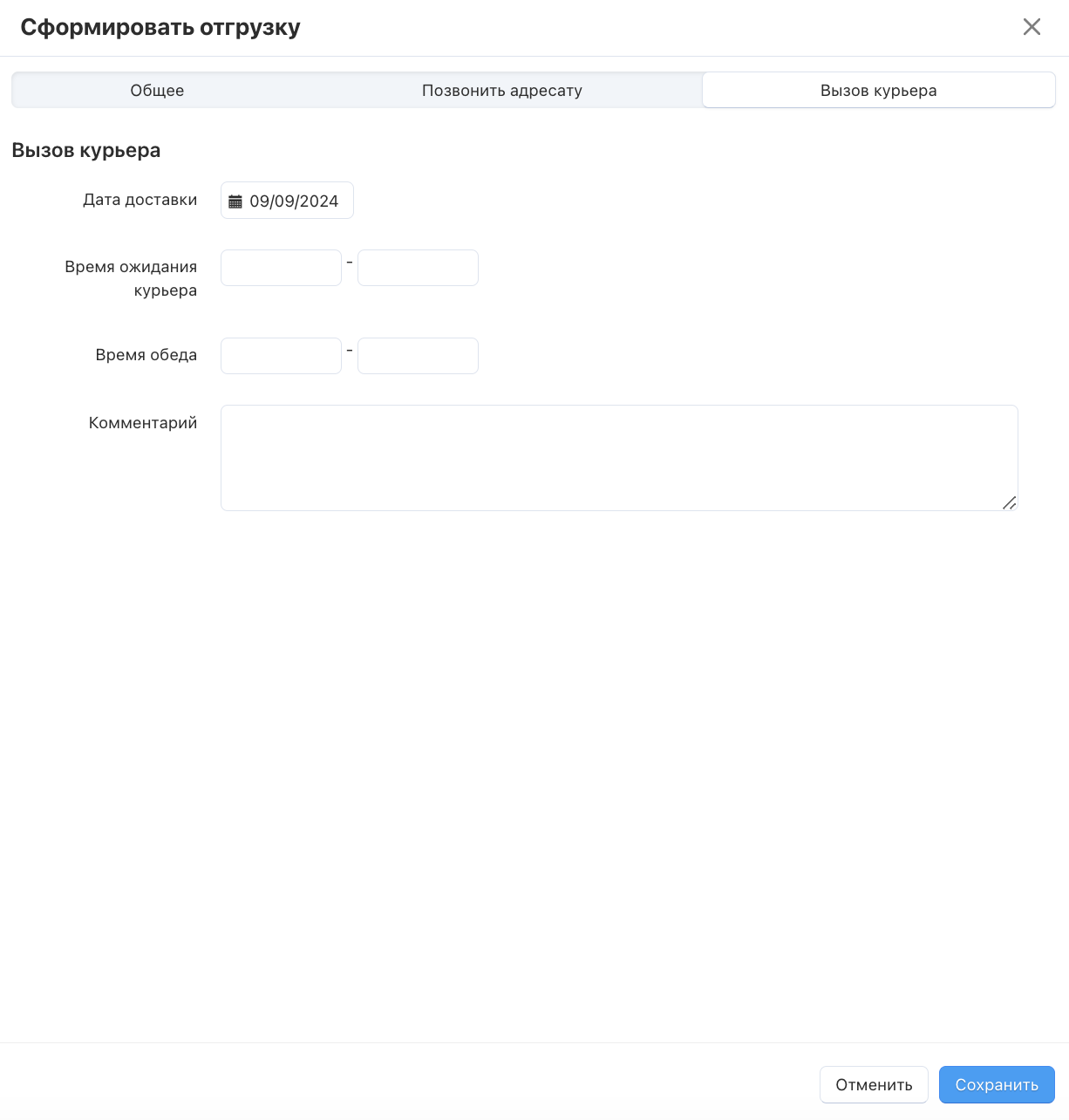The height and width of the screenshot is (1120, 1069).
Task: Click the Сформировать отгрузку dialog title
Action: tap(160, 27)
